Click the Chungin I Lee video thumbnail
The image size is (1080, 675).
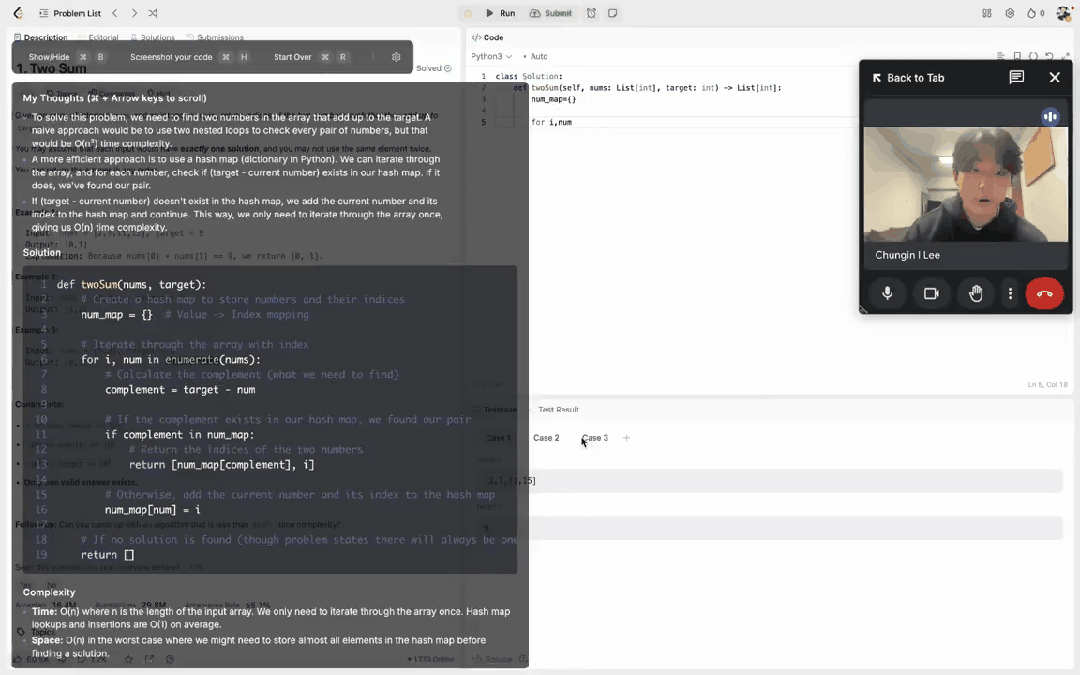coord(966,184)
